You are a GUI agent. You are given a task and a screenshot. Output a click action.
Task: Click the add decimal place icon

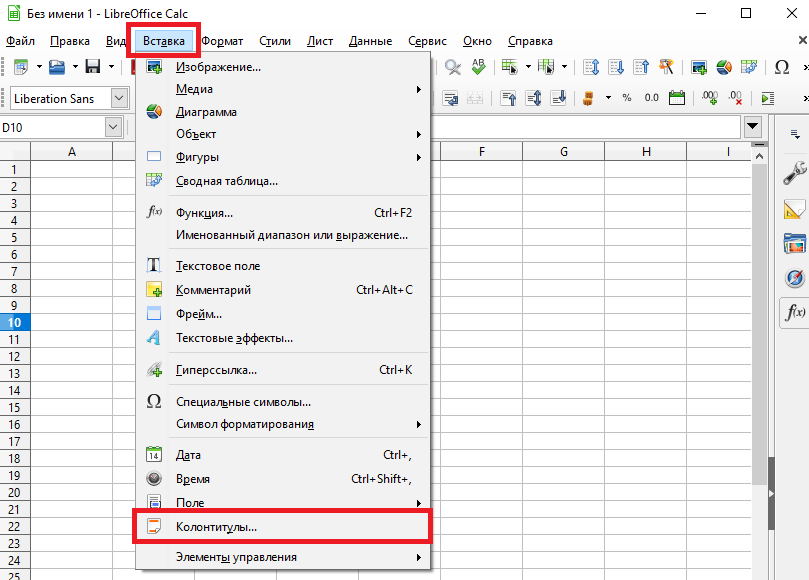tap(709, 98)
